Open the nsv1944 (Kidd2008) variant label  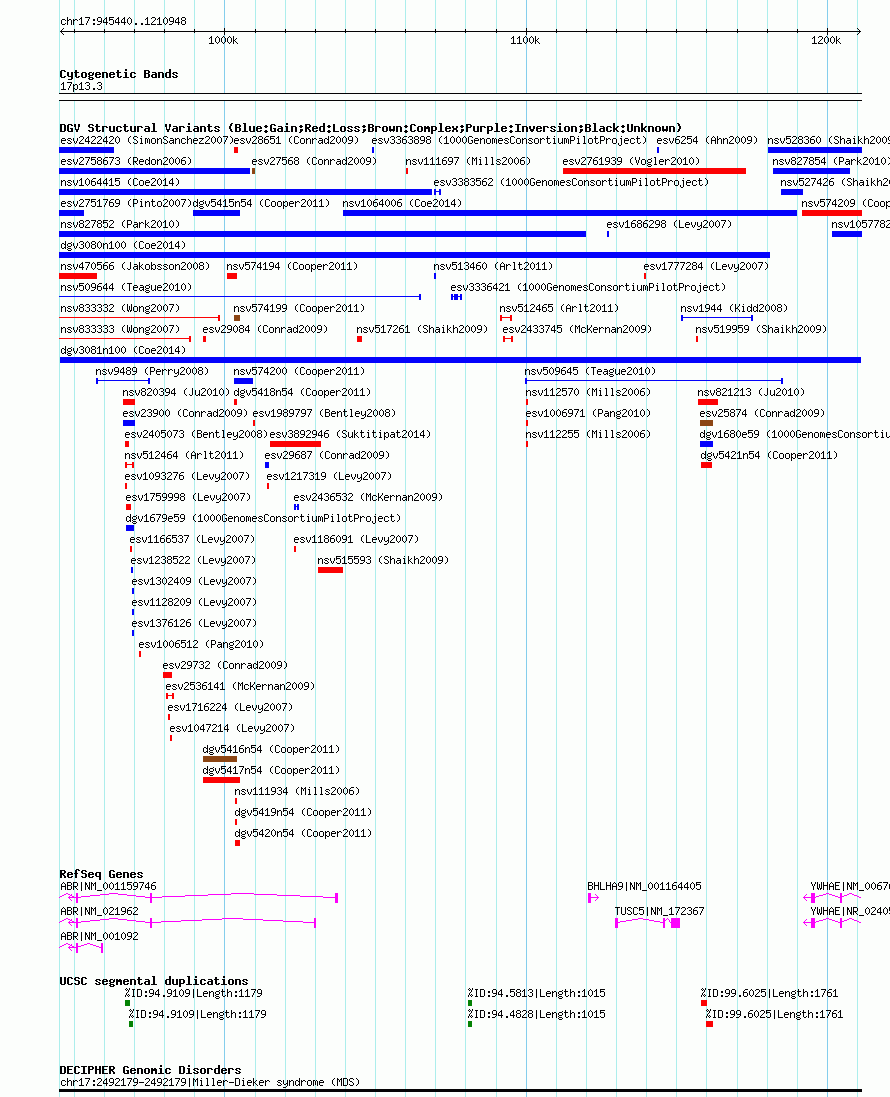click(x=734, y=308)
